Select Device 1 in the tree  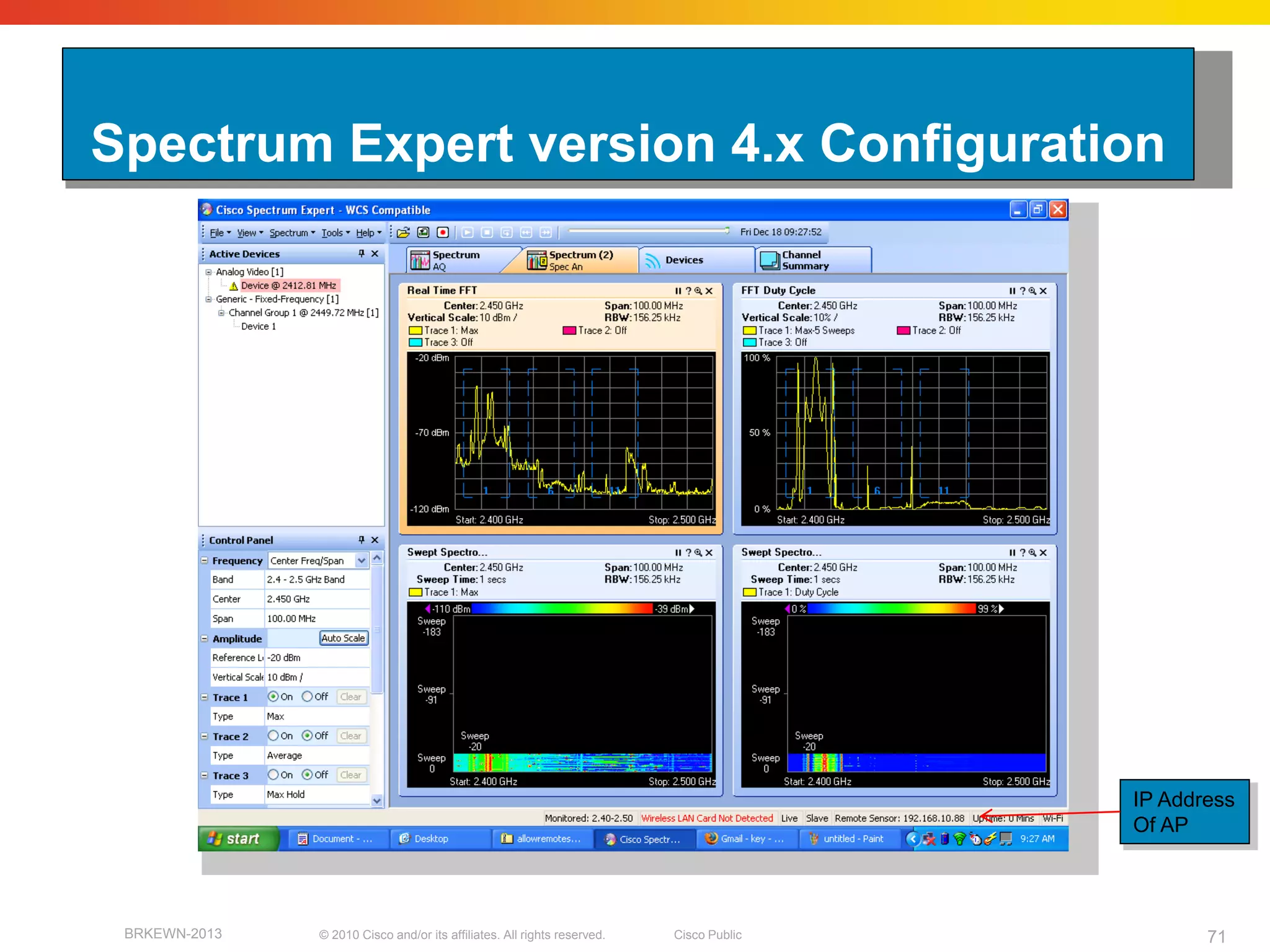(259, 327)
